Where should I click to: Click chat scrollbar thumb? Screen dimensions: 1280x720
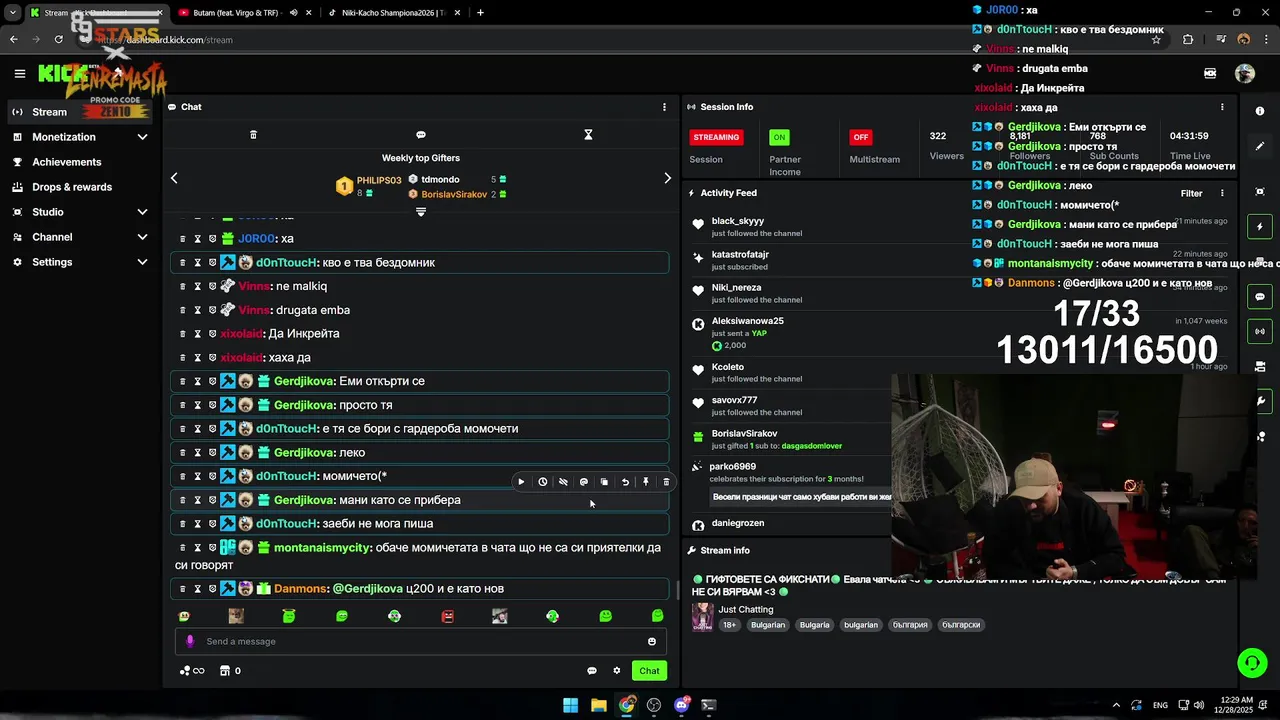[x=679, y=589]
